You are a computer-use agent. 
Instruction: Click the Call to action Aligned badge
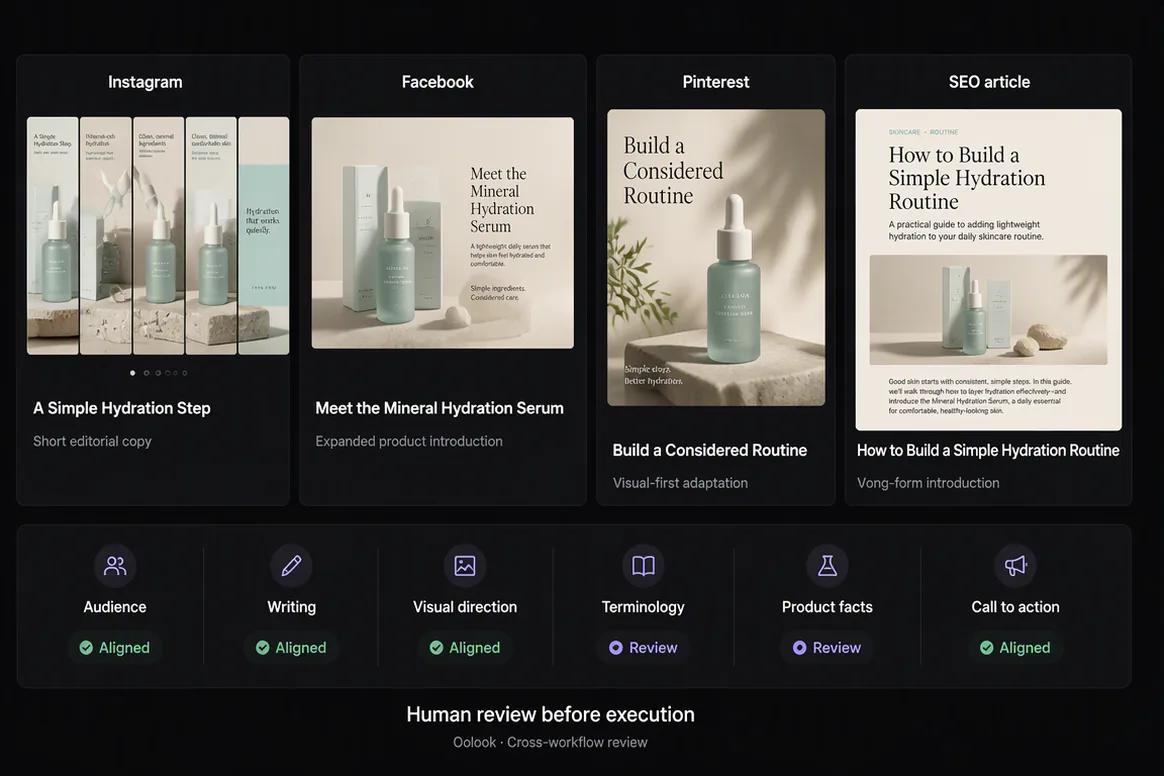click(1015, 648)
